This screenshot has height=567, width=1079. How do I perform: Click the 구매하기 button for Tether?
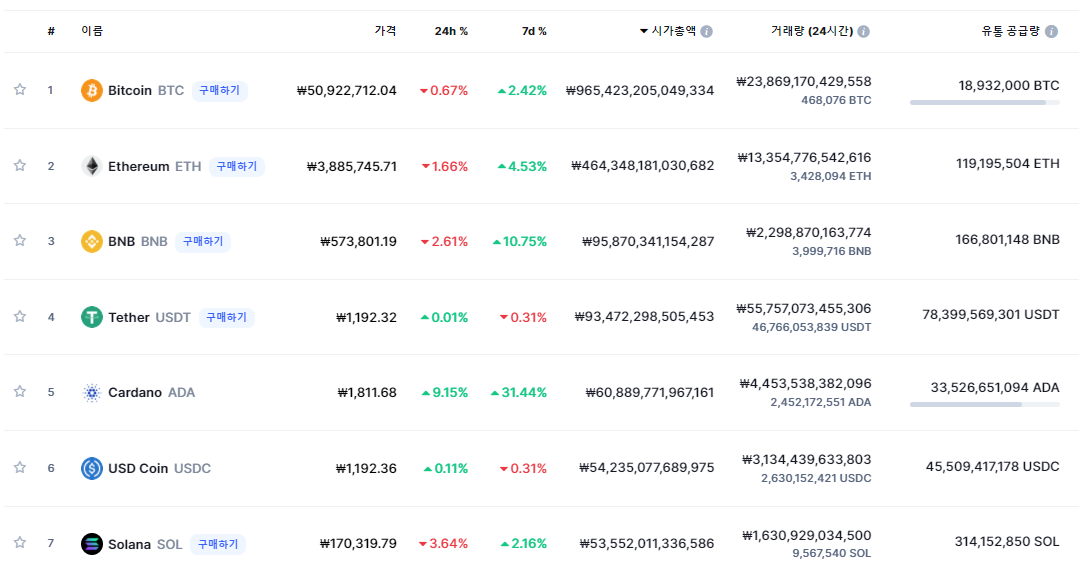click(226, 317)
